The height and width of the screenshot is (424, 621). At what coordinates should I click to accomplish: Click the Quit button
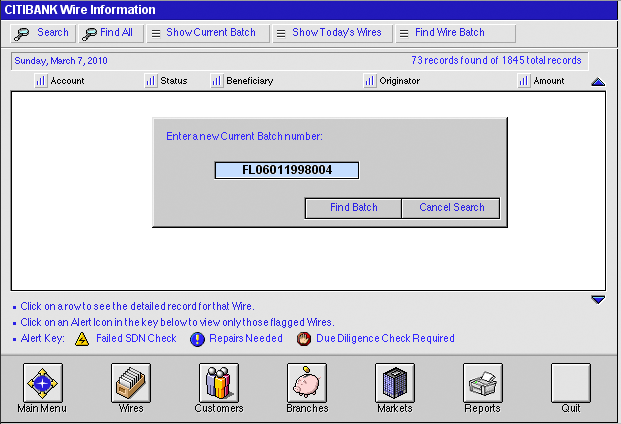(570, 383)
